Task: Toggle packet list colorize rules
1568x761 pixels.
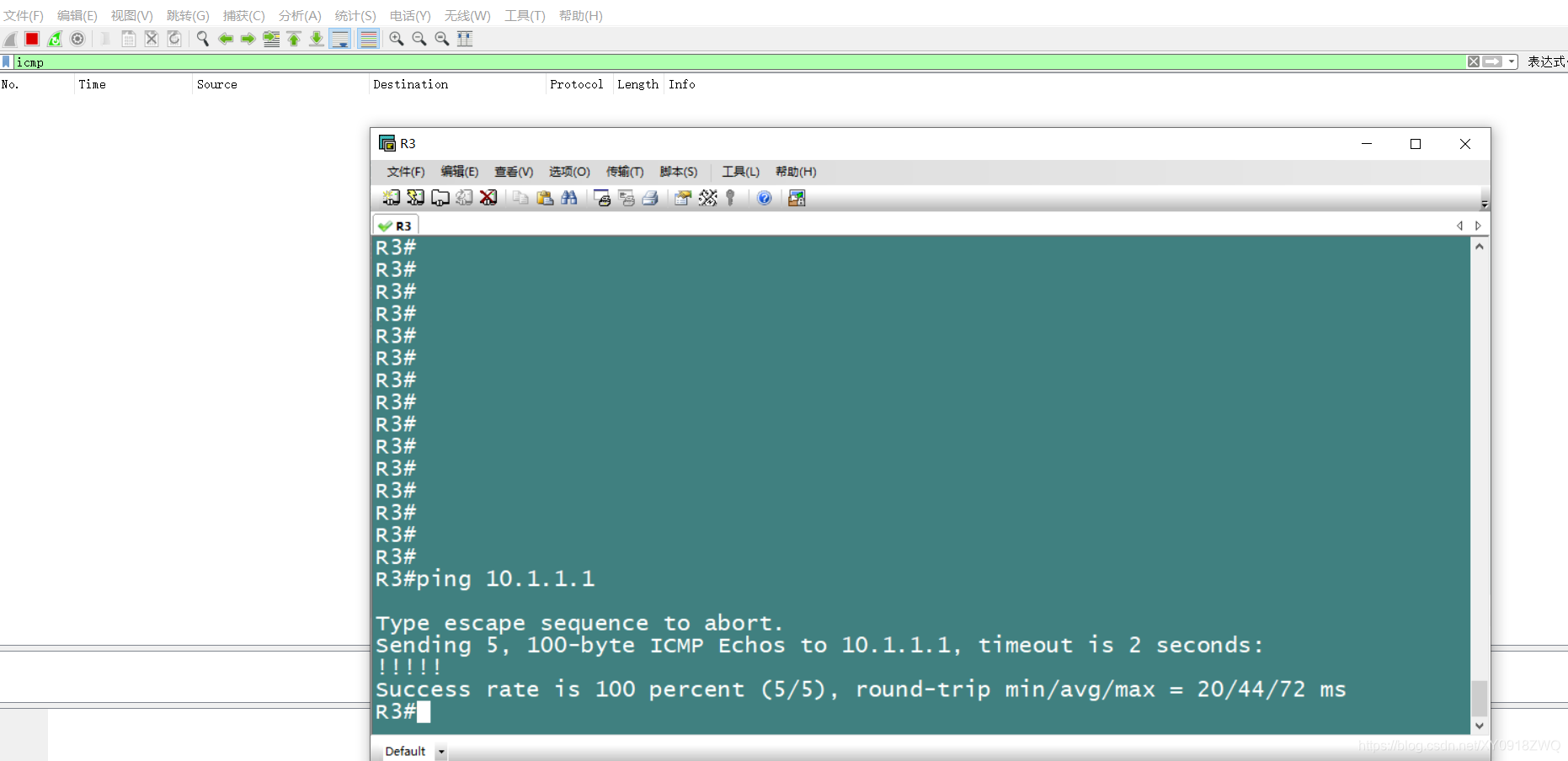Action: pyautogui.click(x=368, y=39)
